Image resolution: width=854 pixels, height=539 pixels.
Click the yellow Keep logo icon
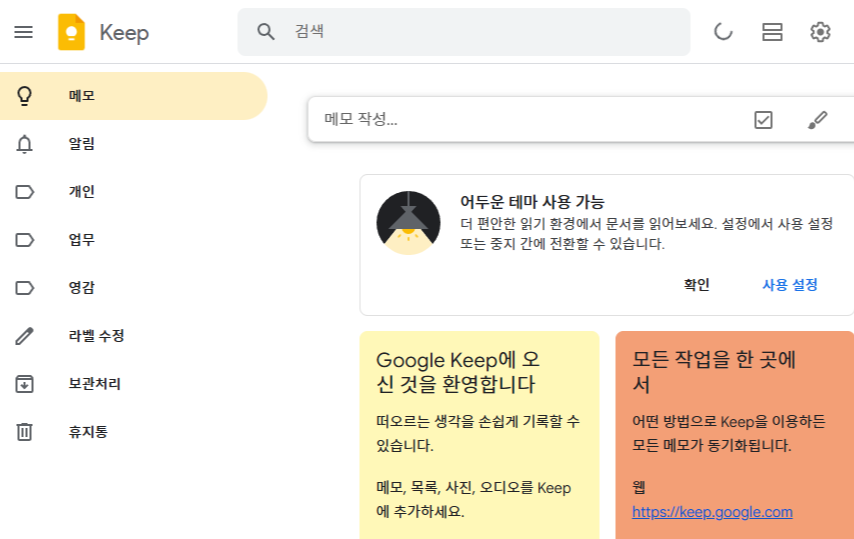pos(71,32)
